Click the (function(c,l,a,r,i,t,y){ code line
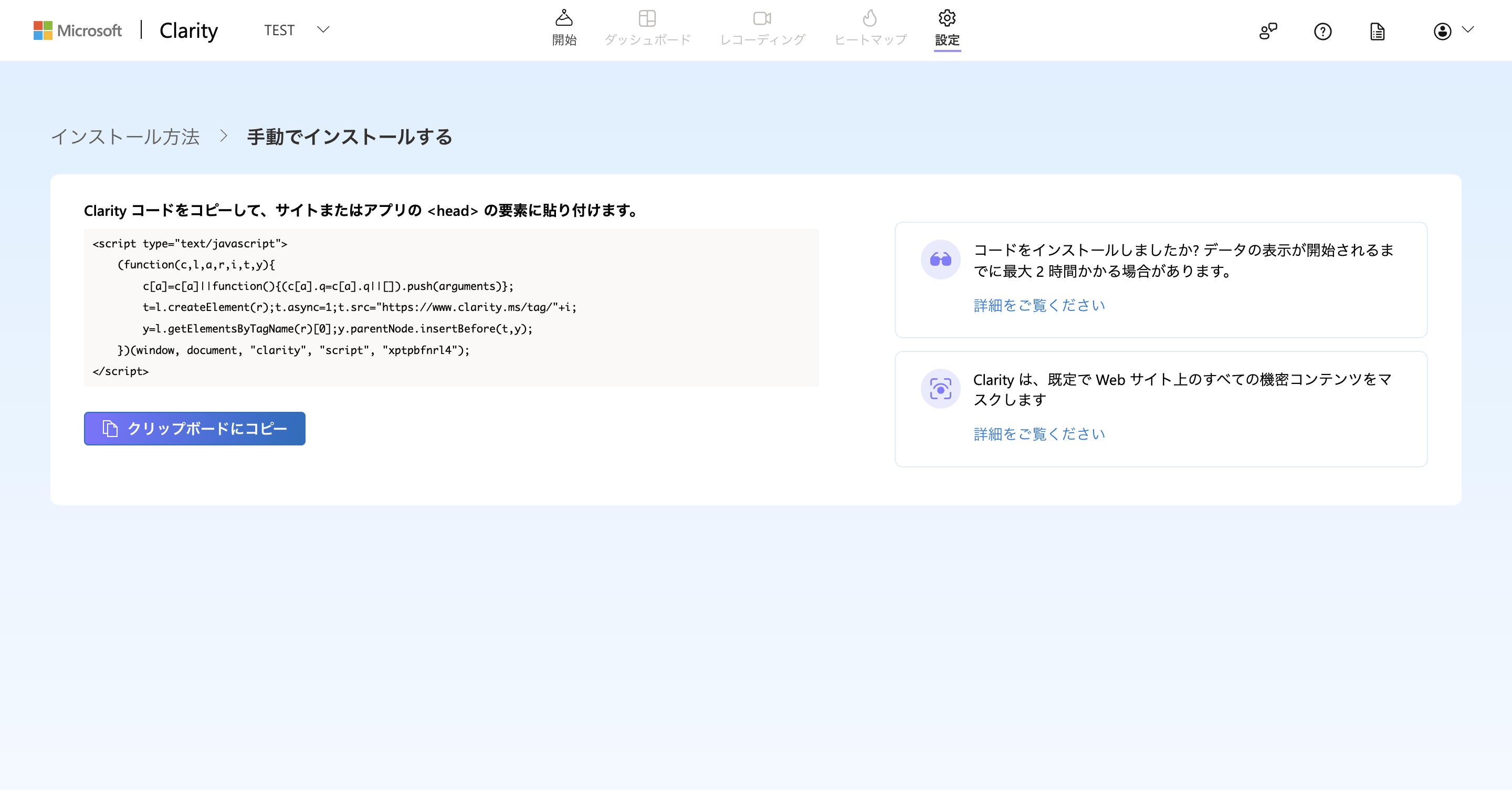 point(196,264)
